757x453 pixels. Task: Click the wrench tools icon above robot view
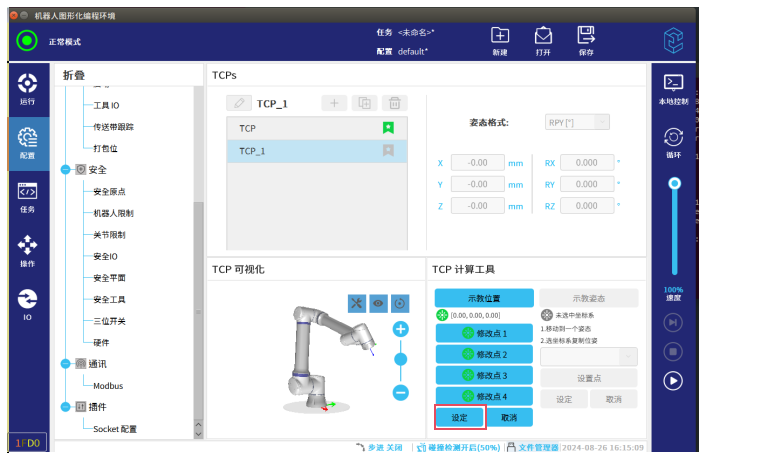tap(357, 303)
